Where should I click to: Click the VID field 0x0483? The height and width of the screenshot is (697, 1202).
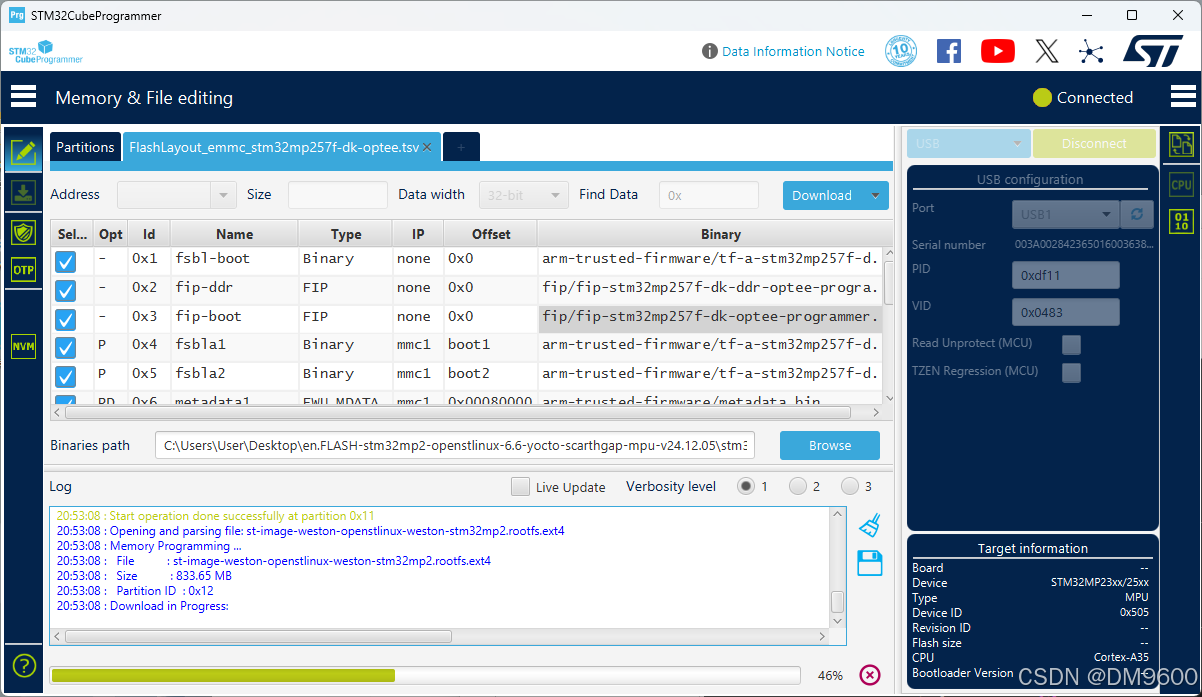1065,312
